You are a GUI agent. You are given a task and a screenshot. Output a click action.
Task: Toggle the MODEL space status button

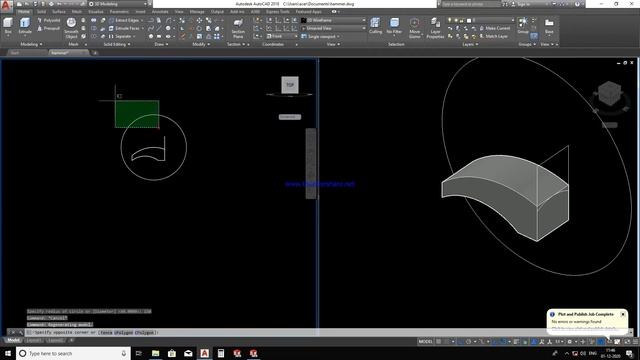pyautogui.click(x=425, y=341)
